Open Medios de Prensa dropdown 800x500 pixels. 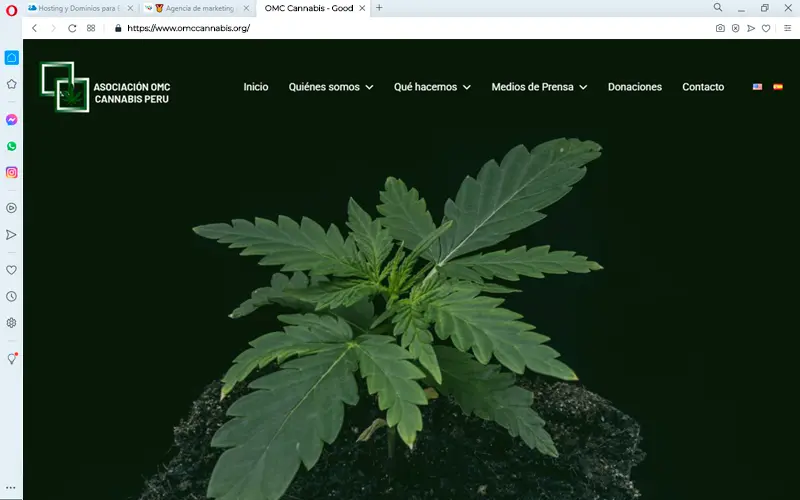(x=539, y=87)
